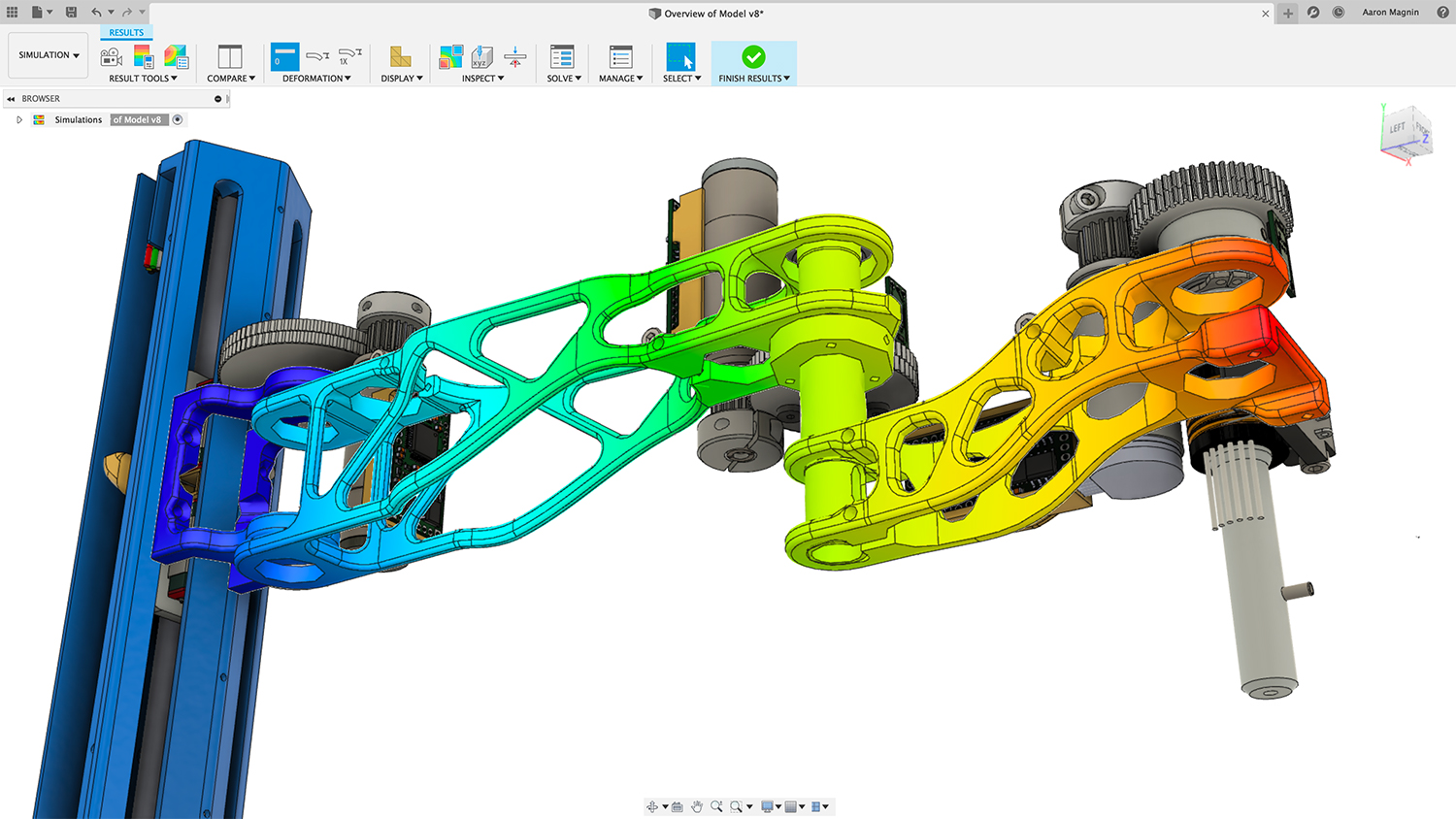The image size is (1456, 819).
Task: Click the Simulations study color icon
Action: coord(39,119)
